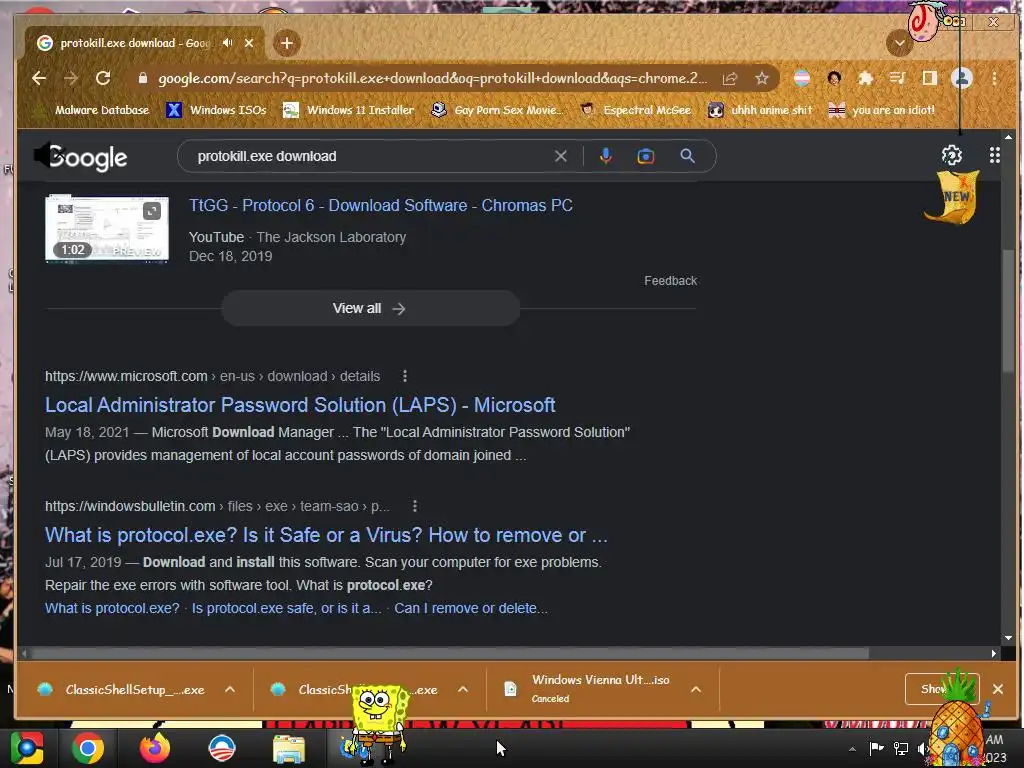
Task: Open What is protocol.exe result
Action: pyautogui.click(x=326, y=535)
